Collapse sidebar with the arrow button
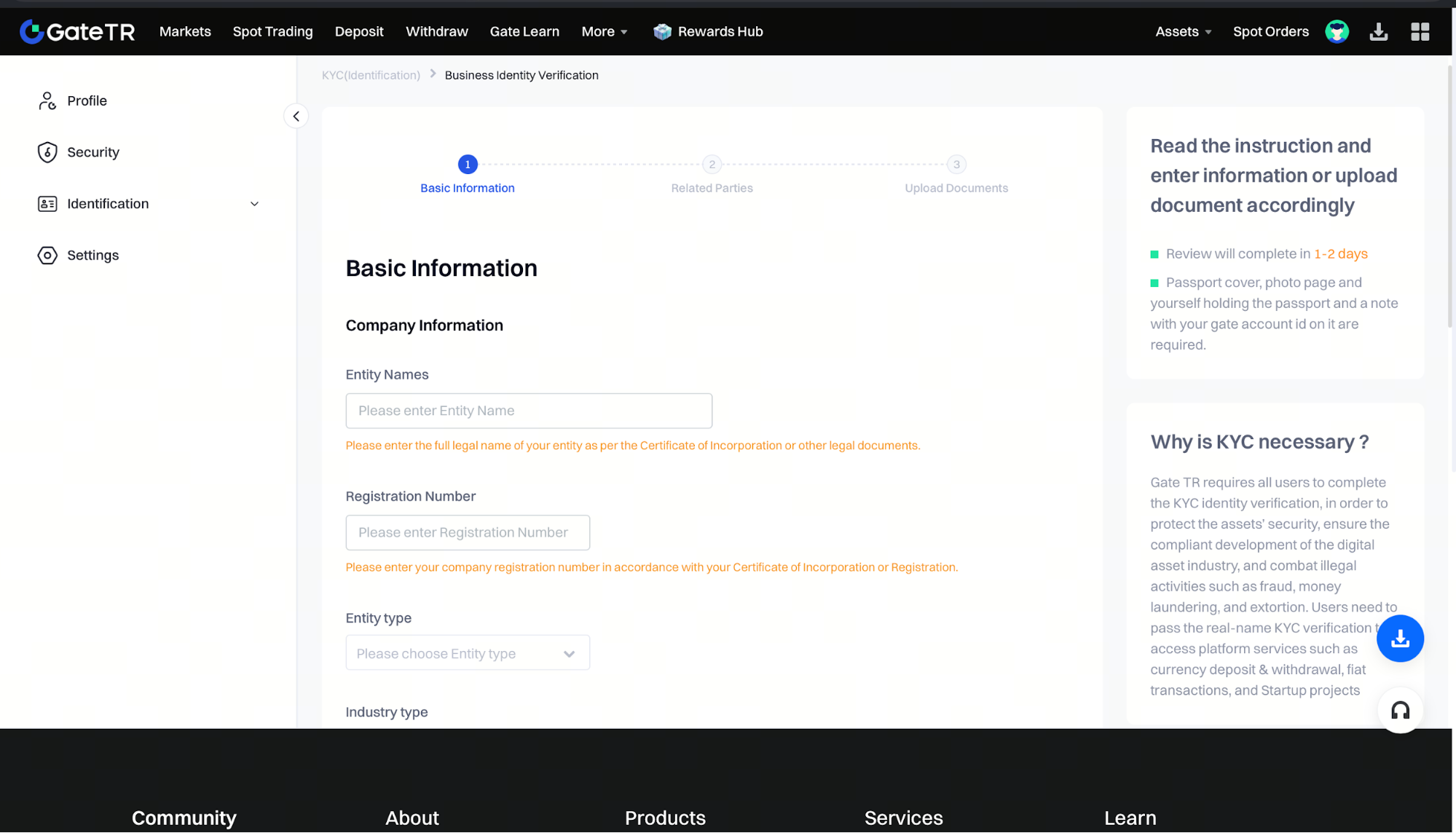 point(296,117)
